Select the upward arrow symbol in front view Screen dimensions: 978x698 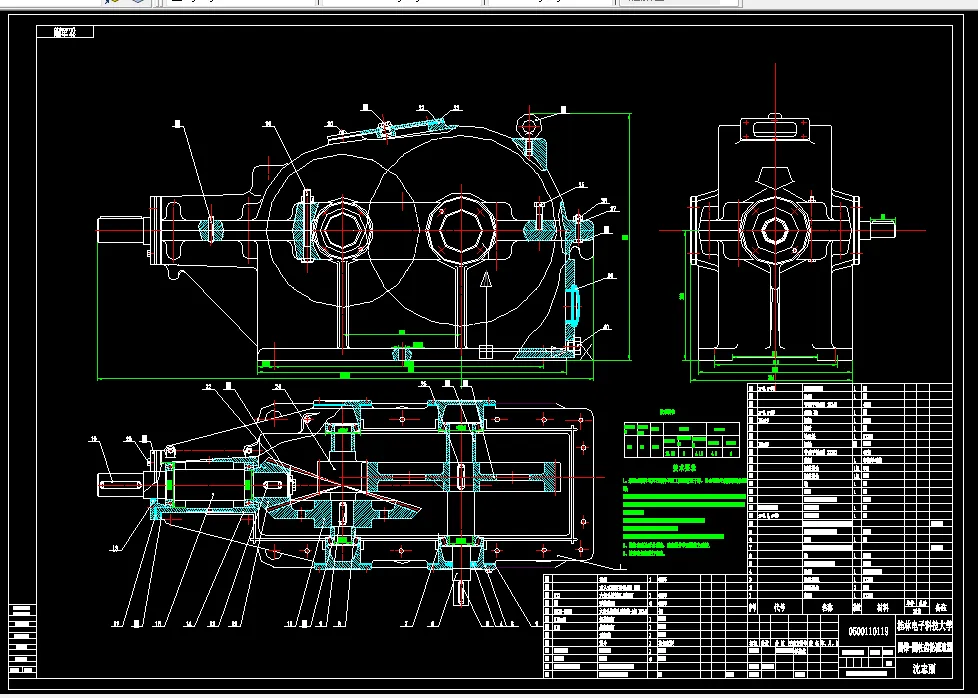486,314
